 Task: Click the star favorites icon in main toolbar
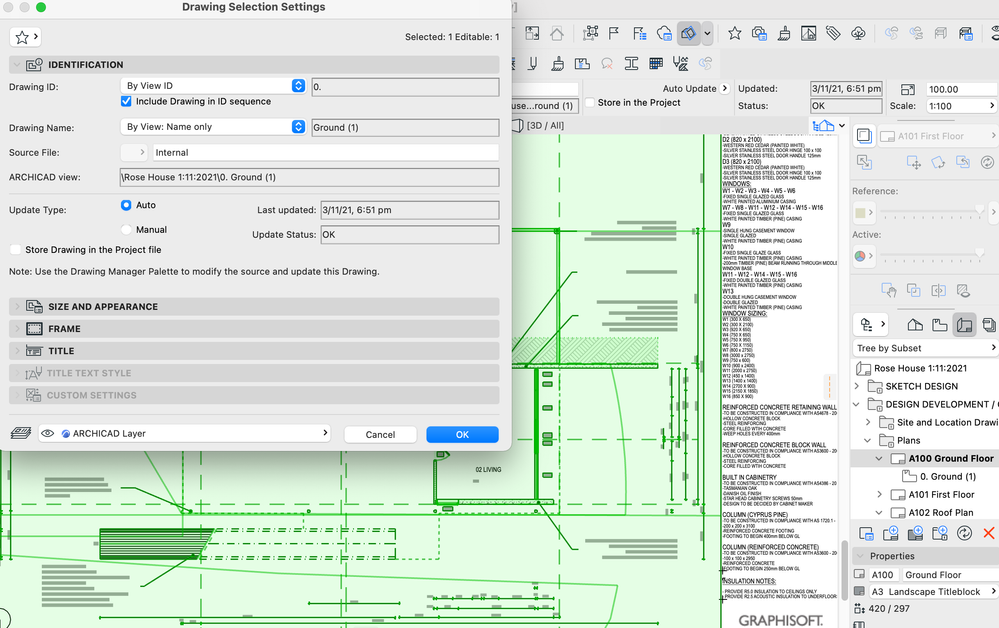pos(734,33)
